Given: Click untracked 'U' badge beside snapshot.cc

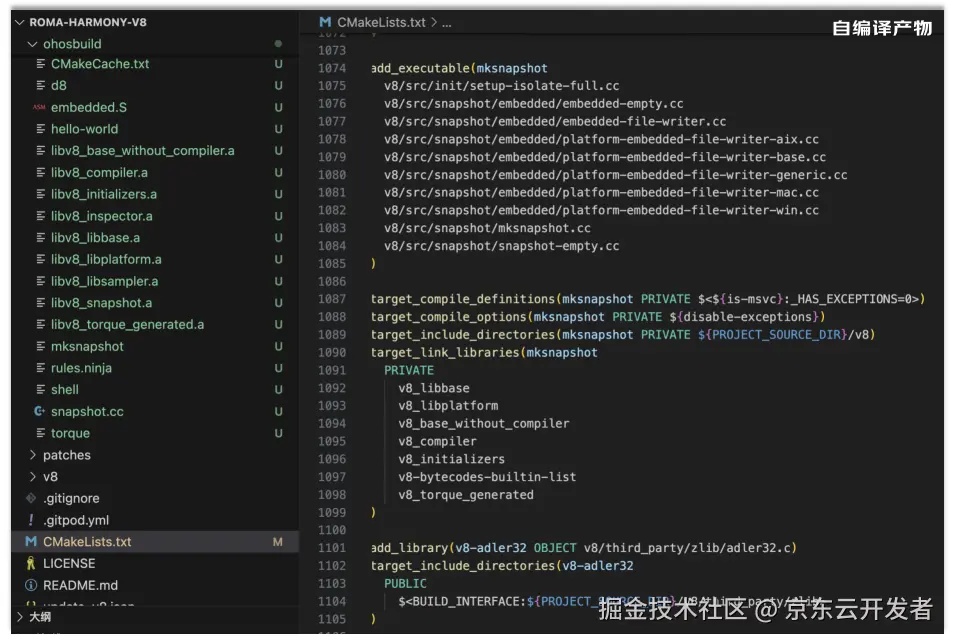Looking at the screenshot, I should click(278, 412).
